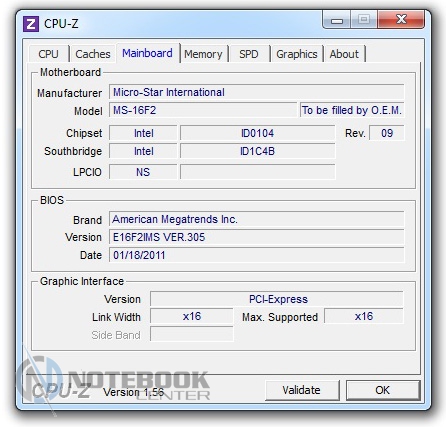Click the Validate button
The width and height of the screenshot is (446, 427).
pyautogui.click(x=302, y=390)
